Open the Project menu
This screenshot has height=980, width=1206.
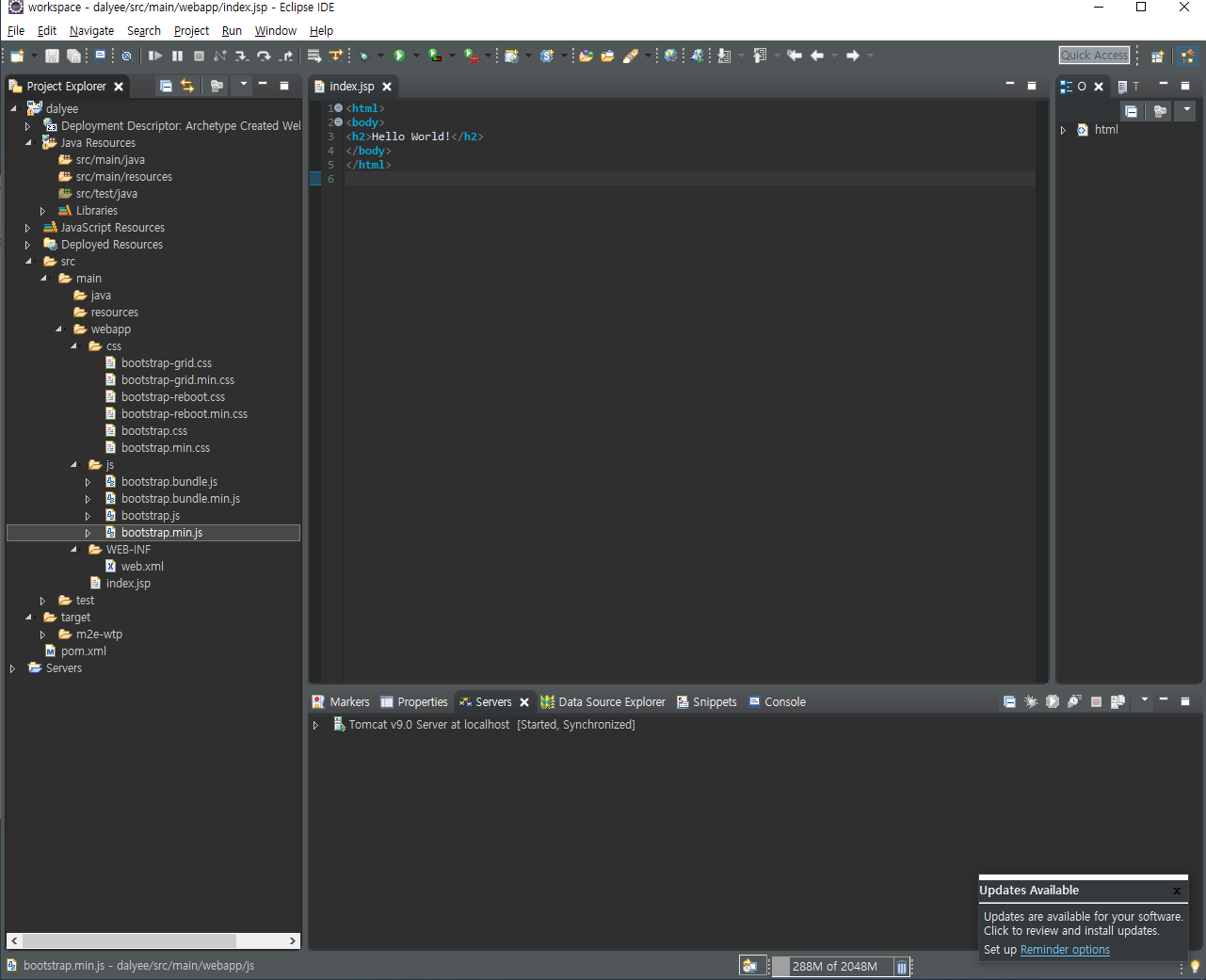coord(191,31)
